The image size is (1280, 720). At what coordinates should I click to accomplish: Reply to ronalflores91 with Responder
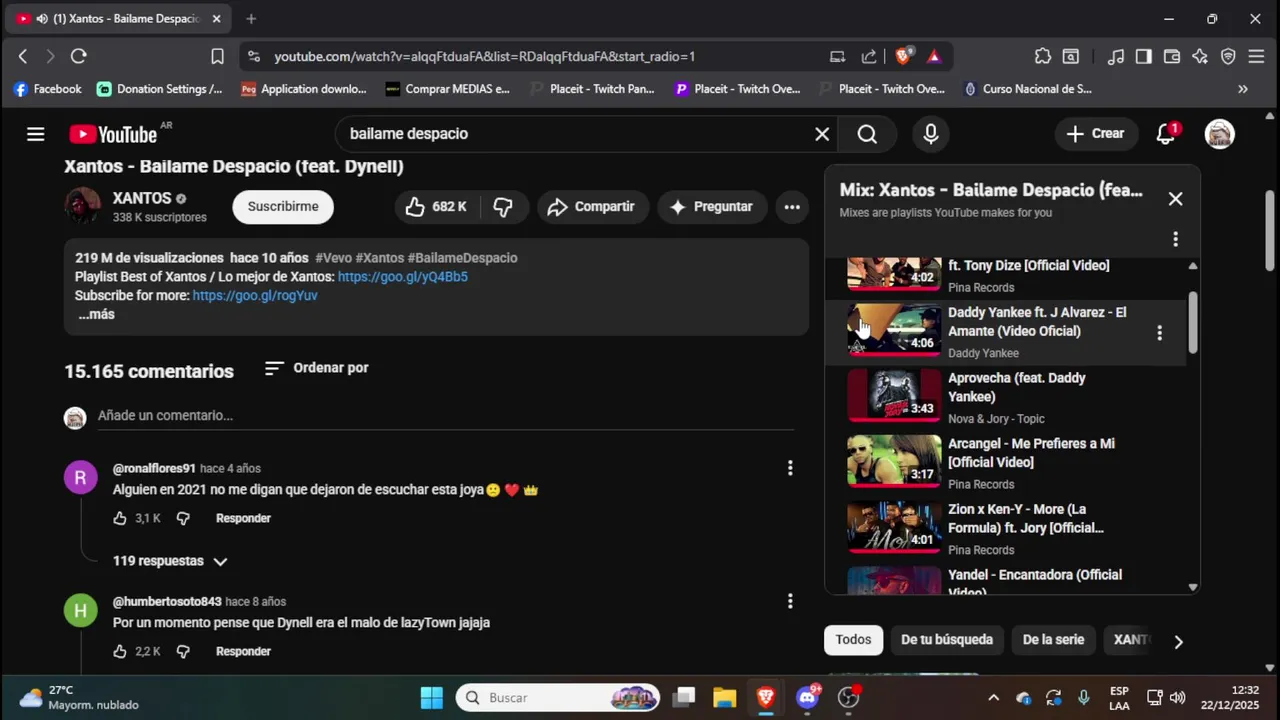coord(243,518)
